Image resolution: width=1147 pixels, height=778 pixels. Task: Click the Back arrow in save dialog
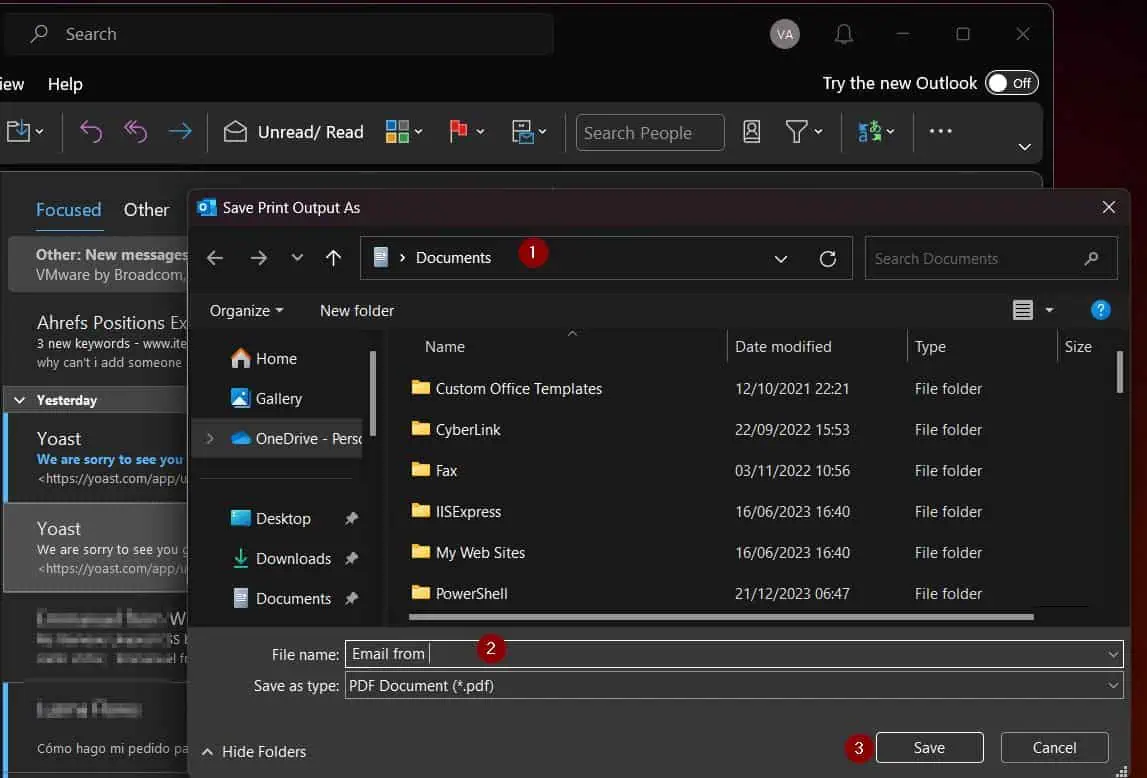(x=214, y=258)
